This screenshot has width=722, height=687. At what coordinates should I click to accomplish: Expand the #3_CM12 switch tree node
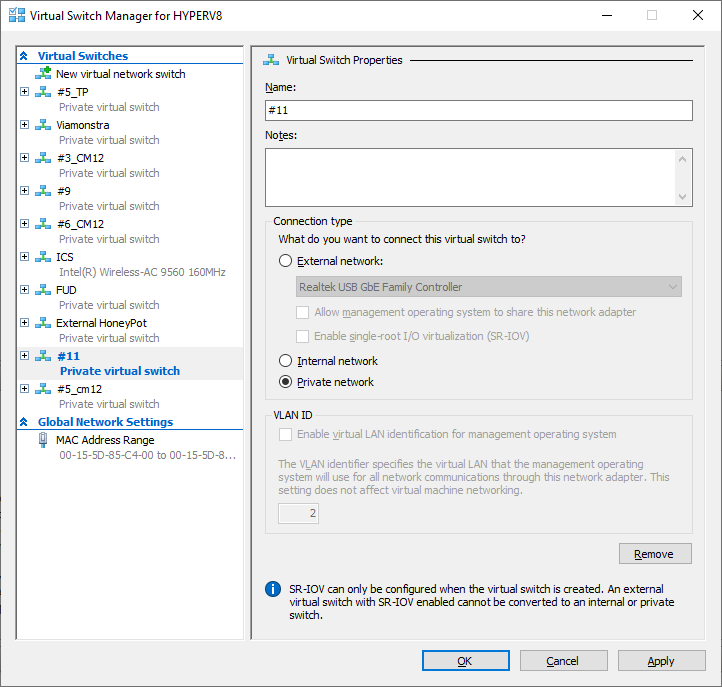pos(25,158)
